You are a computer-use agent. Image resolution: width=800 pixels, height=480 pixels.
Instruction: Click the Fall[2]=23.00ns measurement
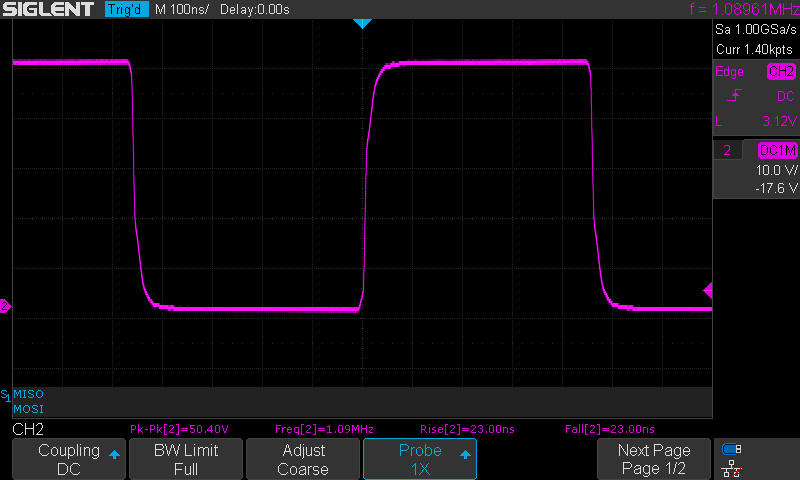tap(610, 429)
